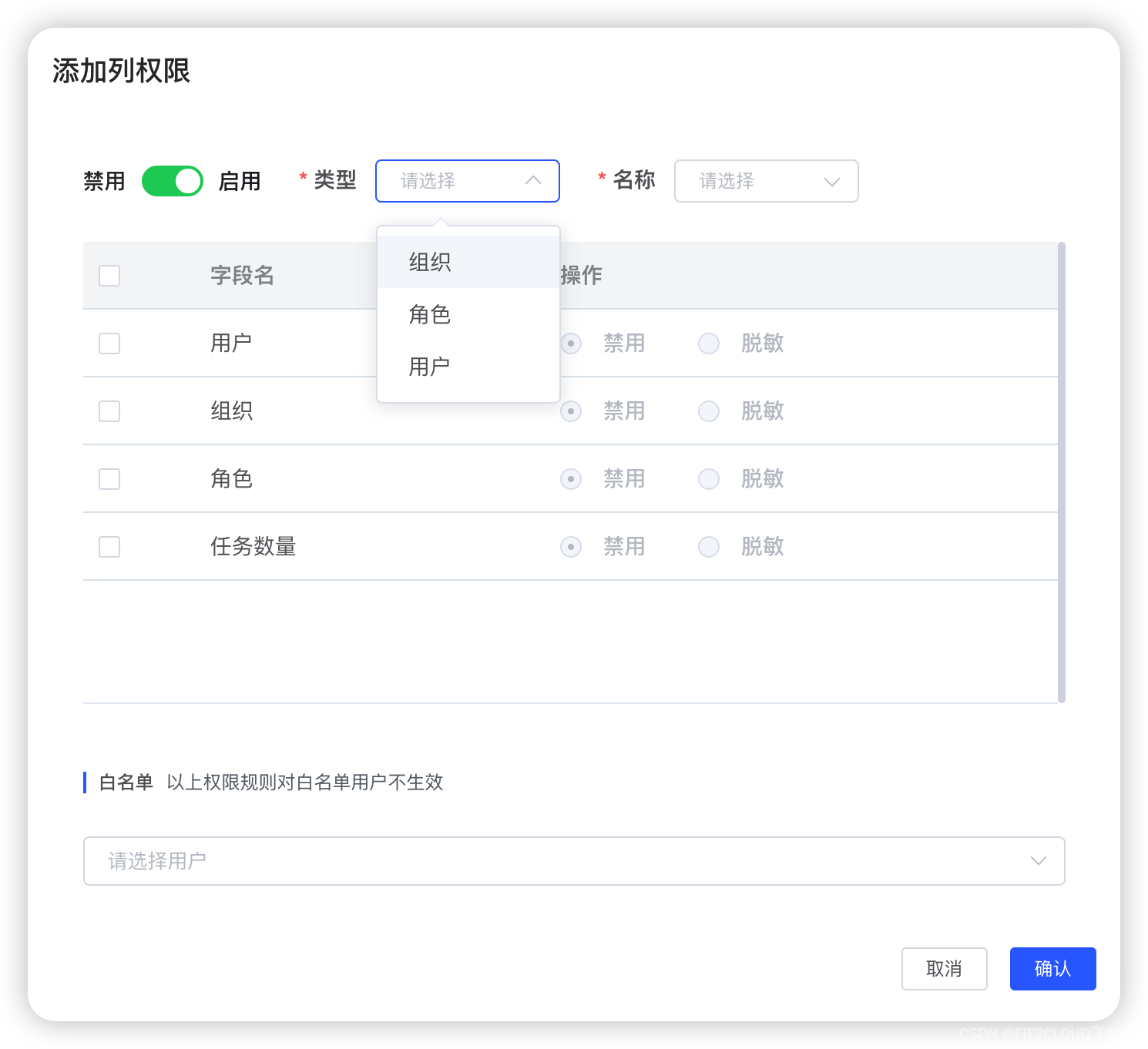The width and height of the screenshot is (1148, 1049).
Task: Check the checkbox for the 组织 row
Action: tap(109, 411)
